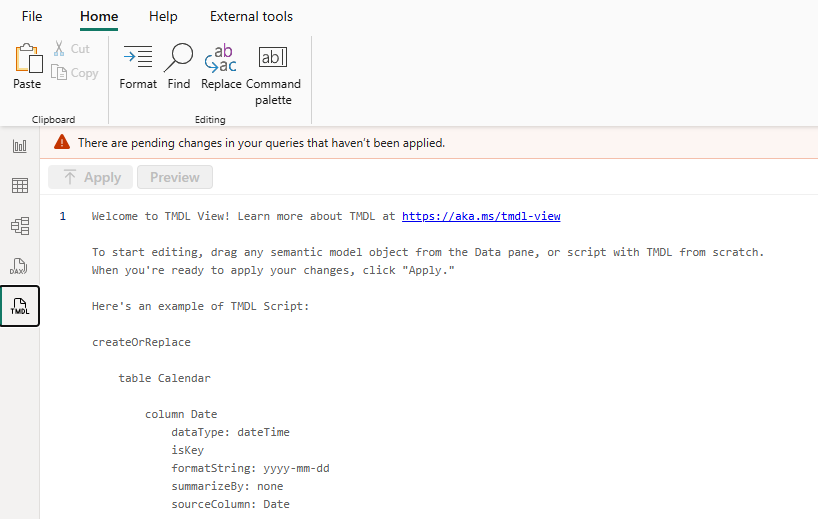Open the External tools tab
The height and width of the screenshot is (519, 818).
coord(251,16)
